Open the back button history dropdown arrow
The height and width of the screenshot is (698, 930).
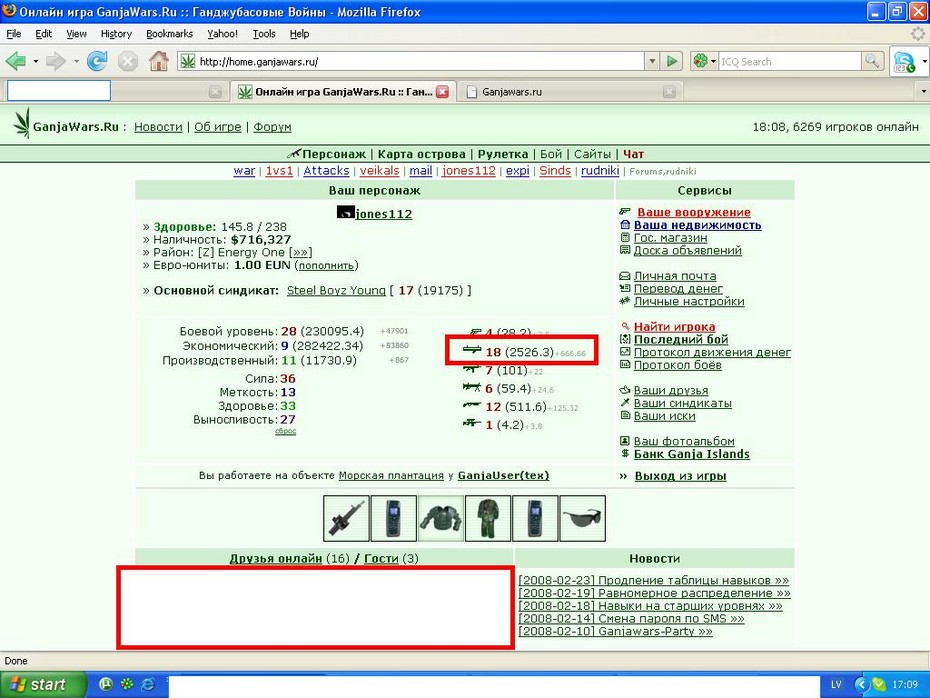36,61
